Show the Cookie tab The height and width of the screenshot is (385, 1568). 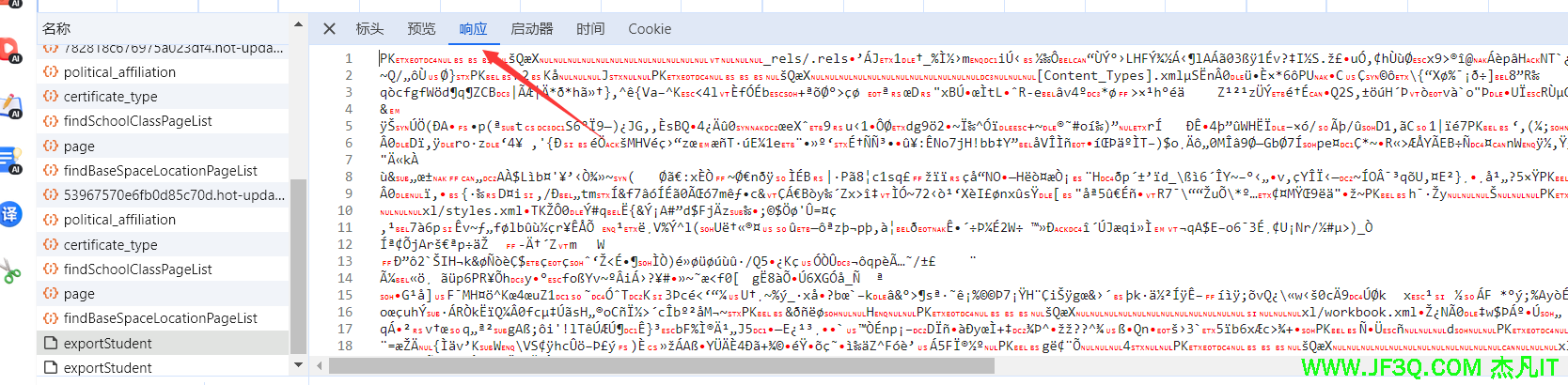click(650, 29)
